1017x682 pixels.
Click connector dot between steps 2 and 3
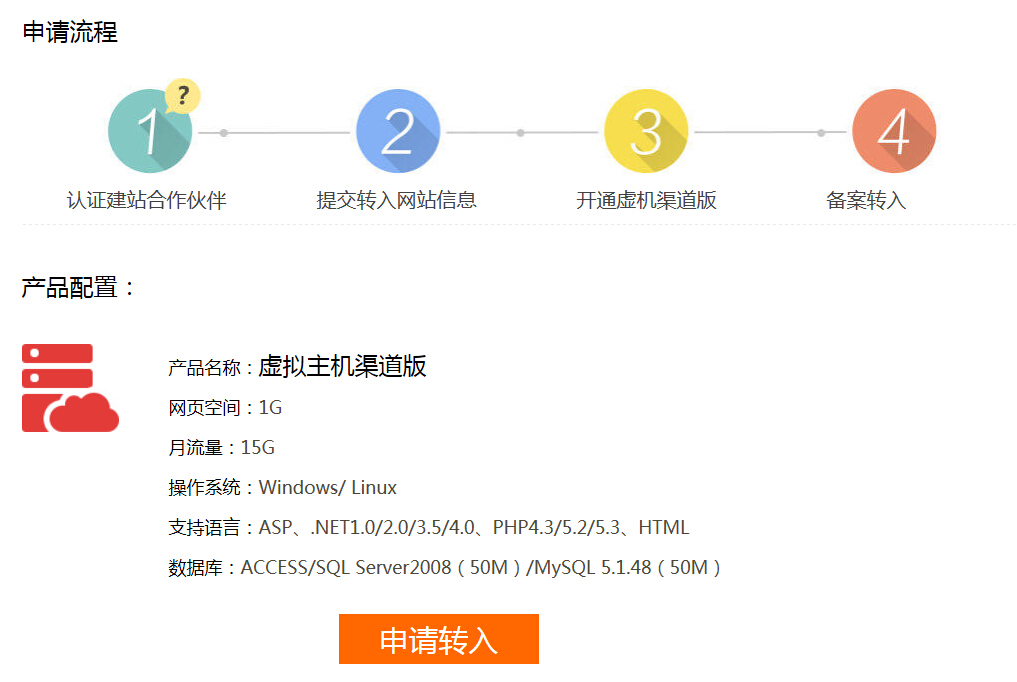click(x=520, y=133)
